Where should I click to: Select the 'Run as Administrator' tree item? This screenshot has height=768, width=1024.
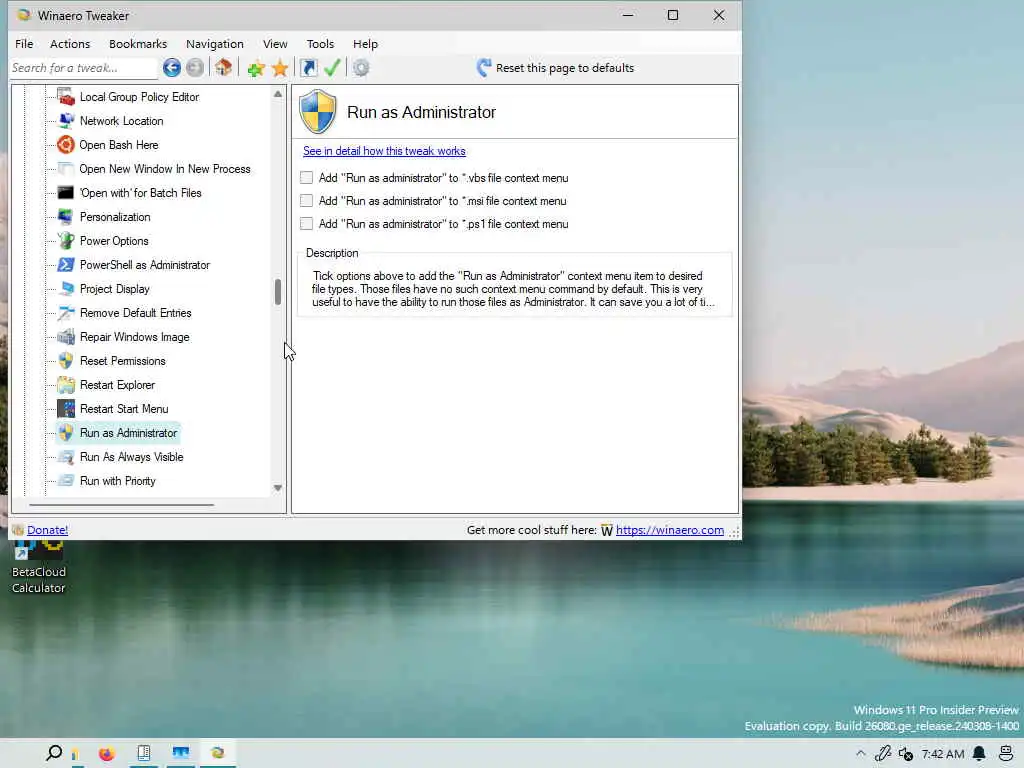128,433
